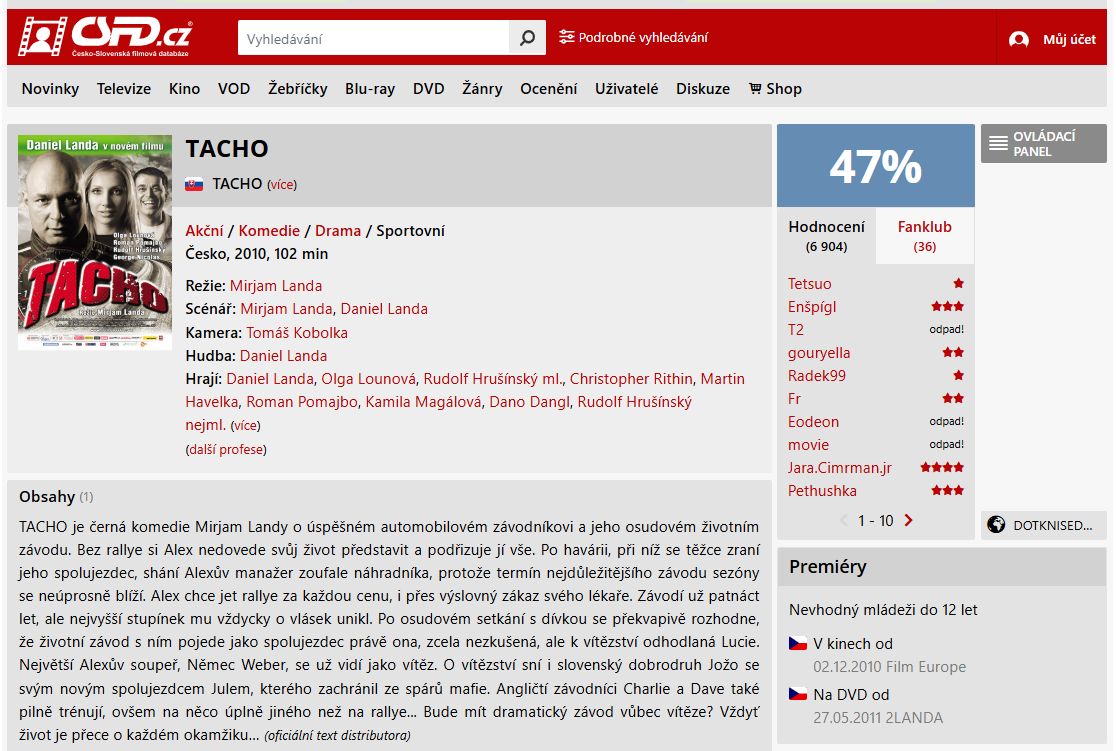Open the Ocenění awards menu
Screen dimensions: 1116x751
(549, 89)
